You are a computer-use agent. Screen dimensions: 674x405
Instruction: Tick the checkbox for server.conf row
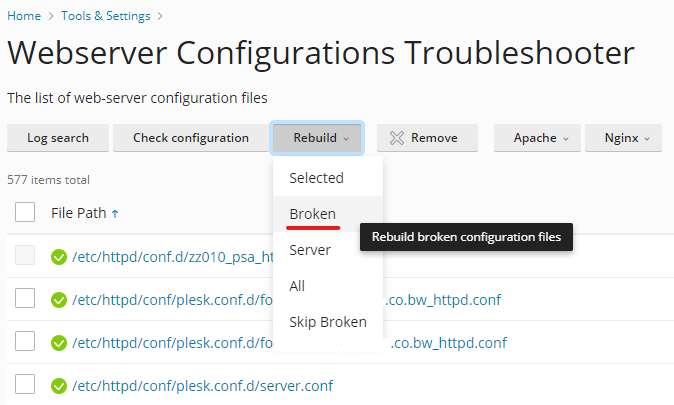click(x=26, y=385)
